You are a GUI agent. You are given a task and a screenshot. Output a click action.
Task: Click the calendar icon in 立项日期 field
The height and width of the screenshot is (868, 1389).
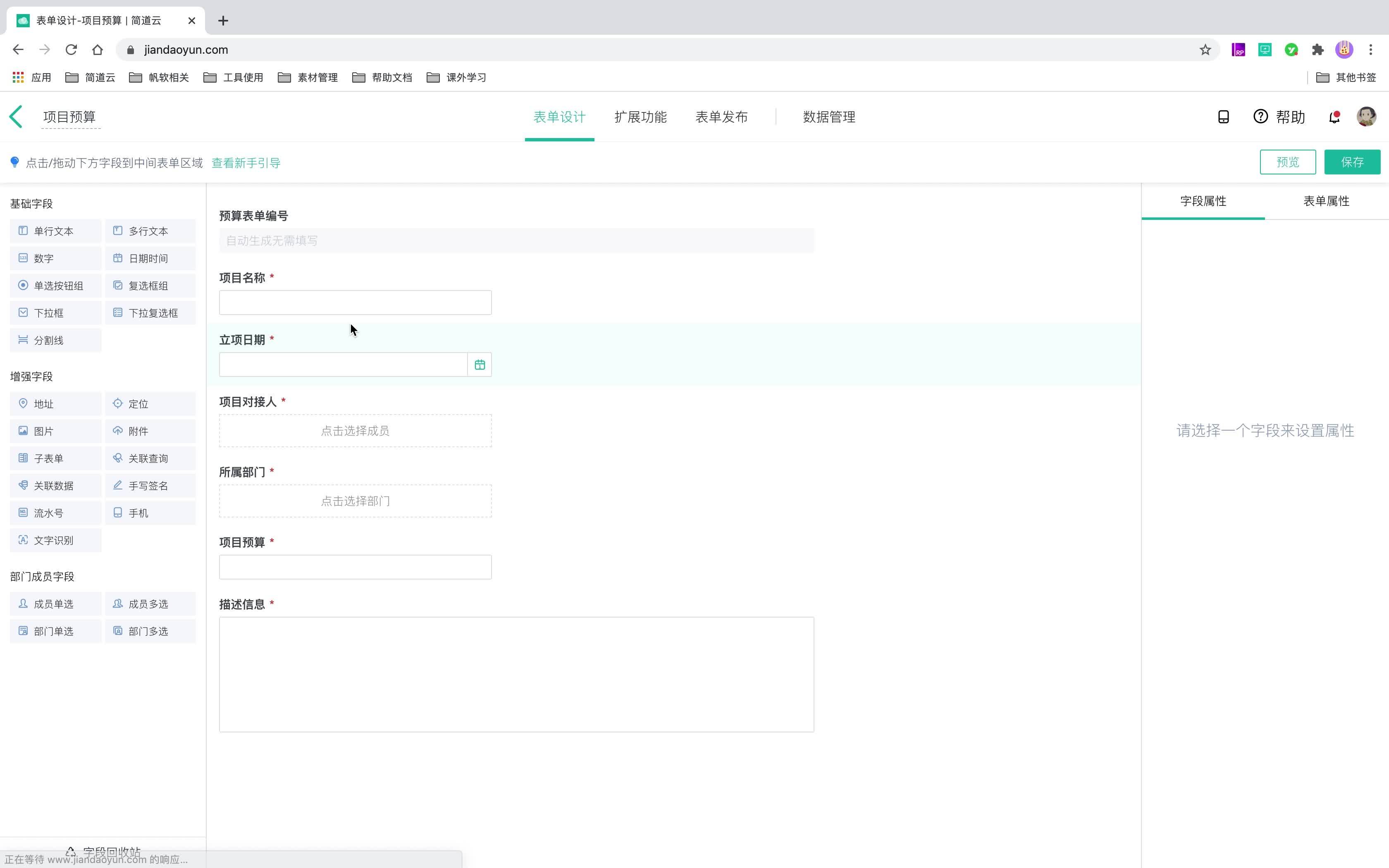pyautogui.click(x=479, y=365)
